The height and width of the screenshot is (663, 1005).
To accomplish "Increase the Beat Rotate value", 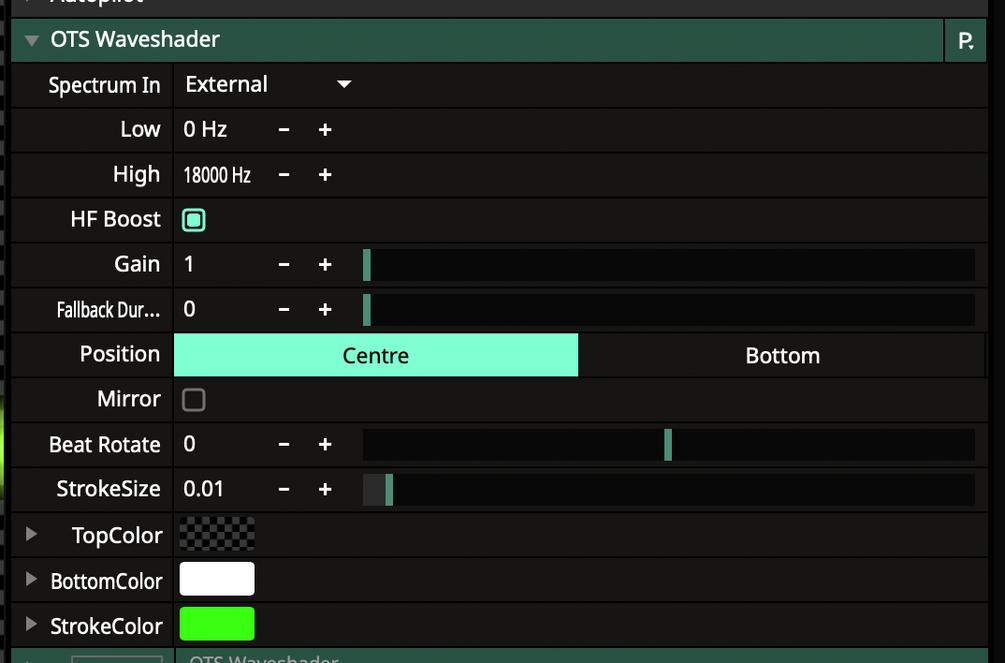I will pos(325,445).
